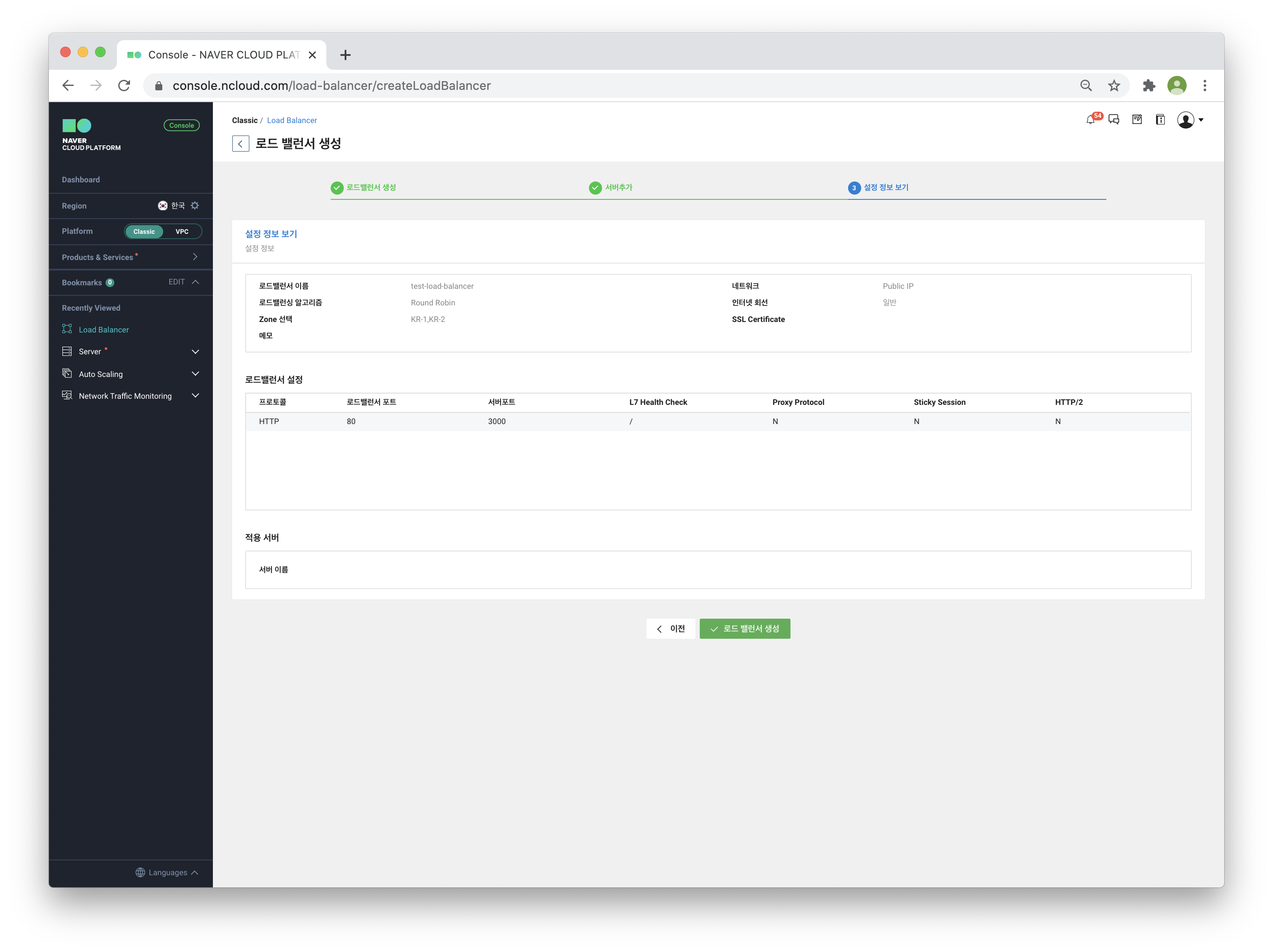Go to Dashboard in sidebar

pos(81,180)
